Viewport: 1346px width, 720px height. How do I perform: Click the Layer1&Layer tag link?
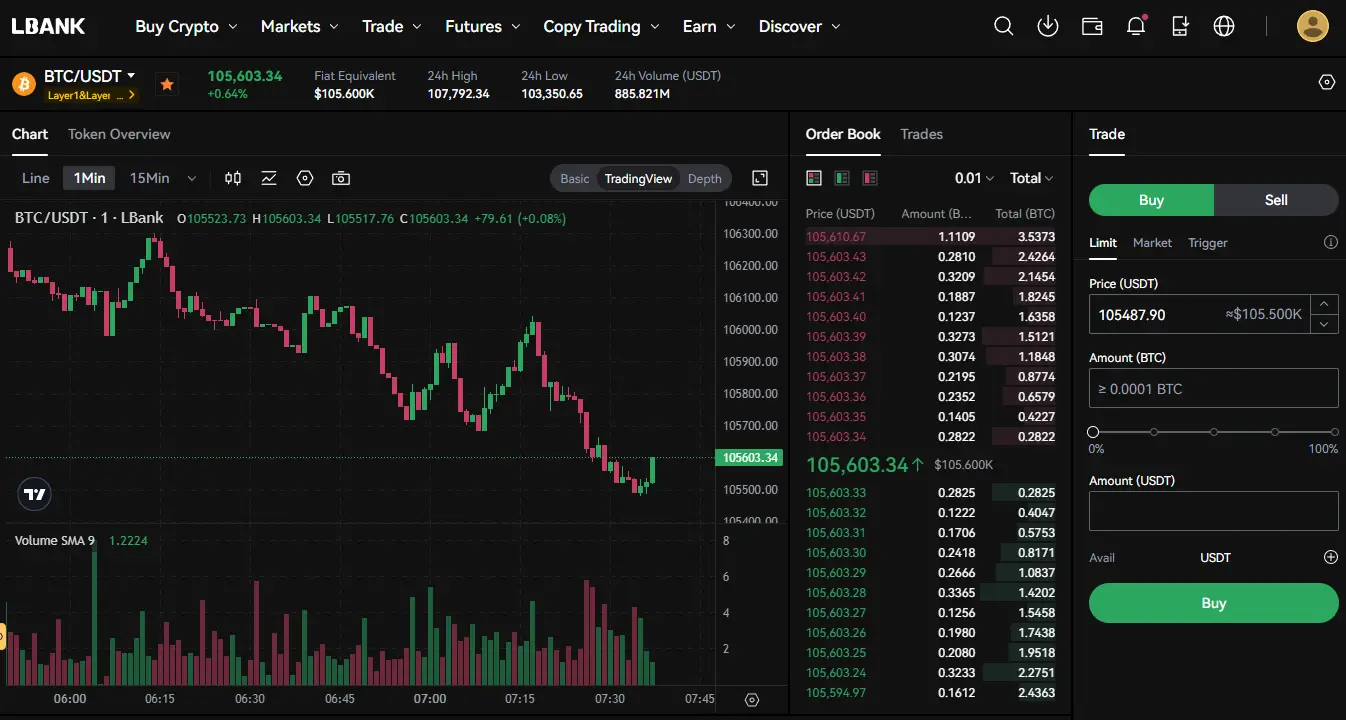pos(90,96)
